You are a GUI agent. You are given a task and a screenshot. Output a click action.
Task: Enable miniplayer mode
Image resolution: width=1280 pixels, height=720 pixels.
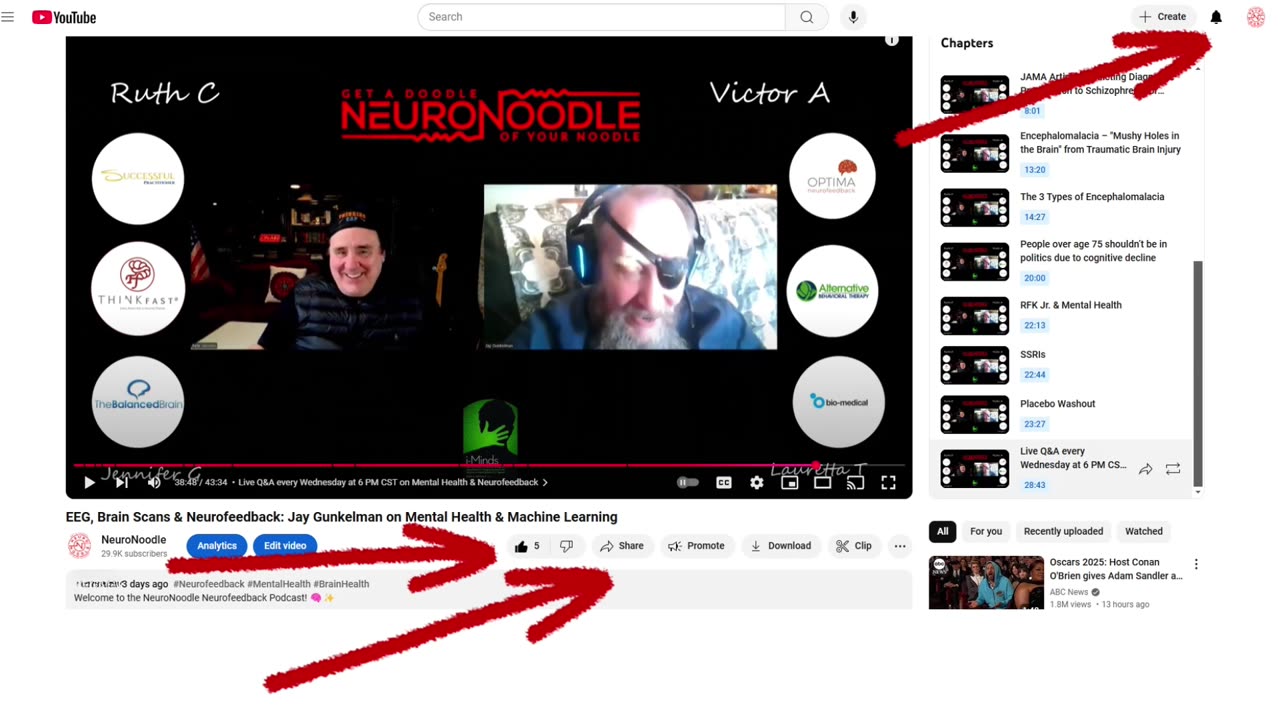tap(790, 482)
